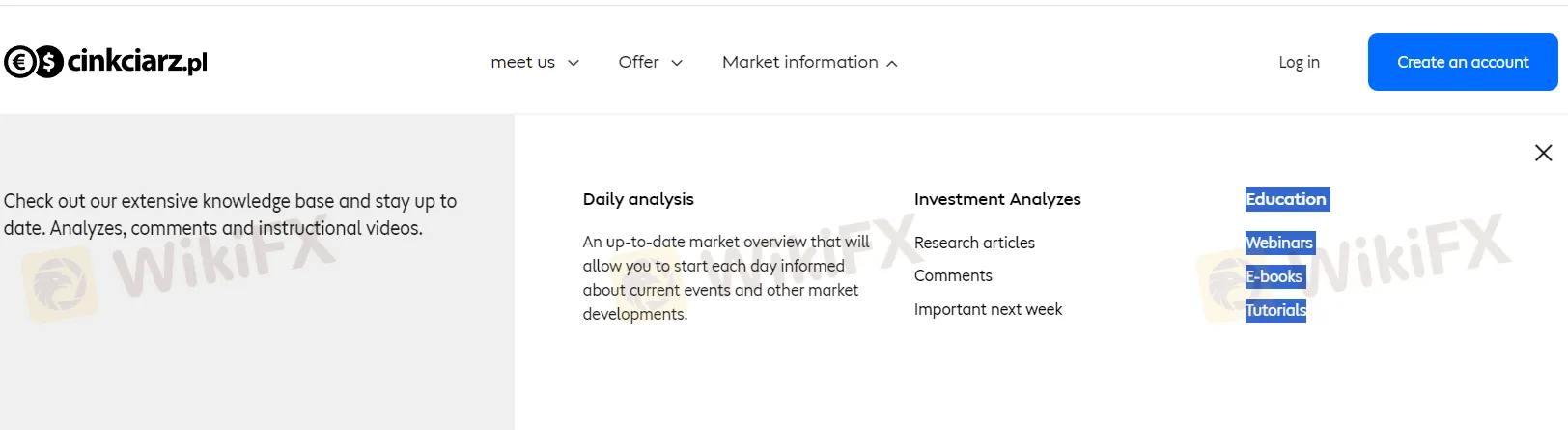Open the highlighted 'Education' heading

click(1286, 199)
